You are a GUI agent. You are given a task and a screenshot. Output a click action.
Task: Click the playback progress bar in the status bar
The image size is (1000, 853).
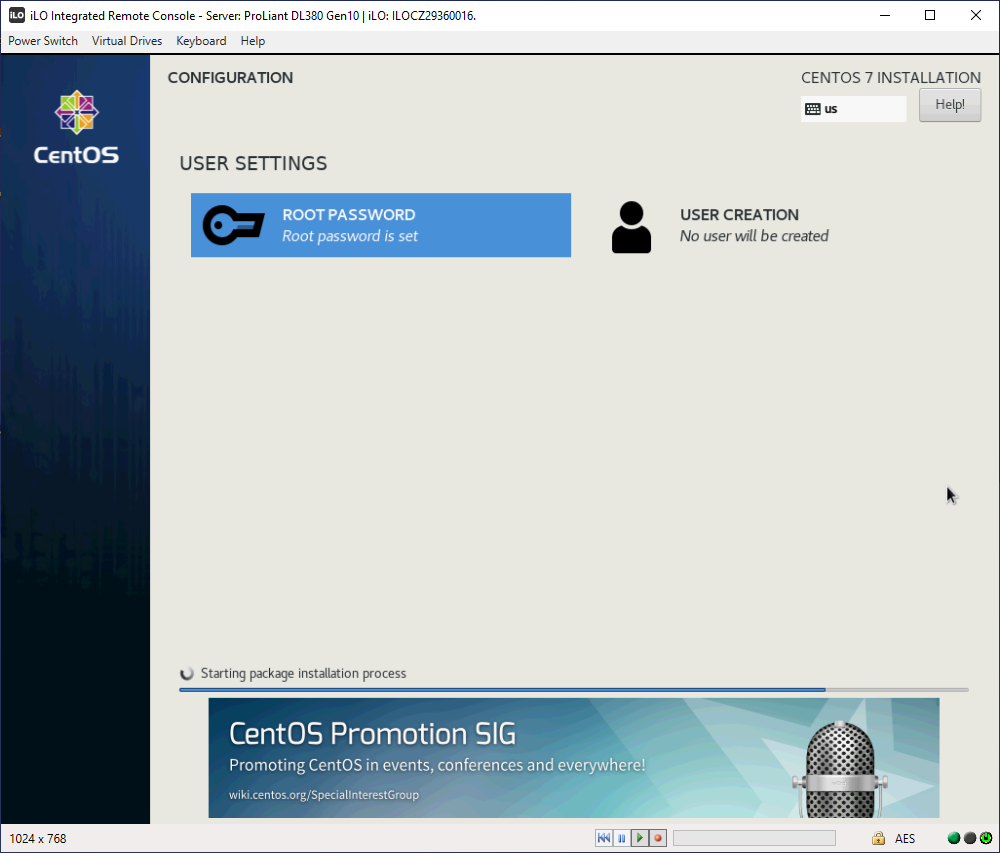(754, 838)
